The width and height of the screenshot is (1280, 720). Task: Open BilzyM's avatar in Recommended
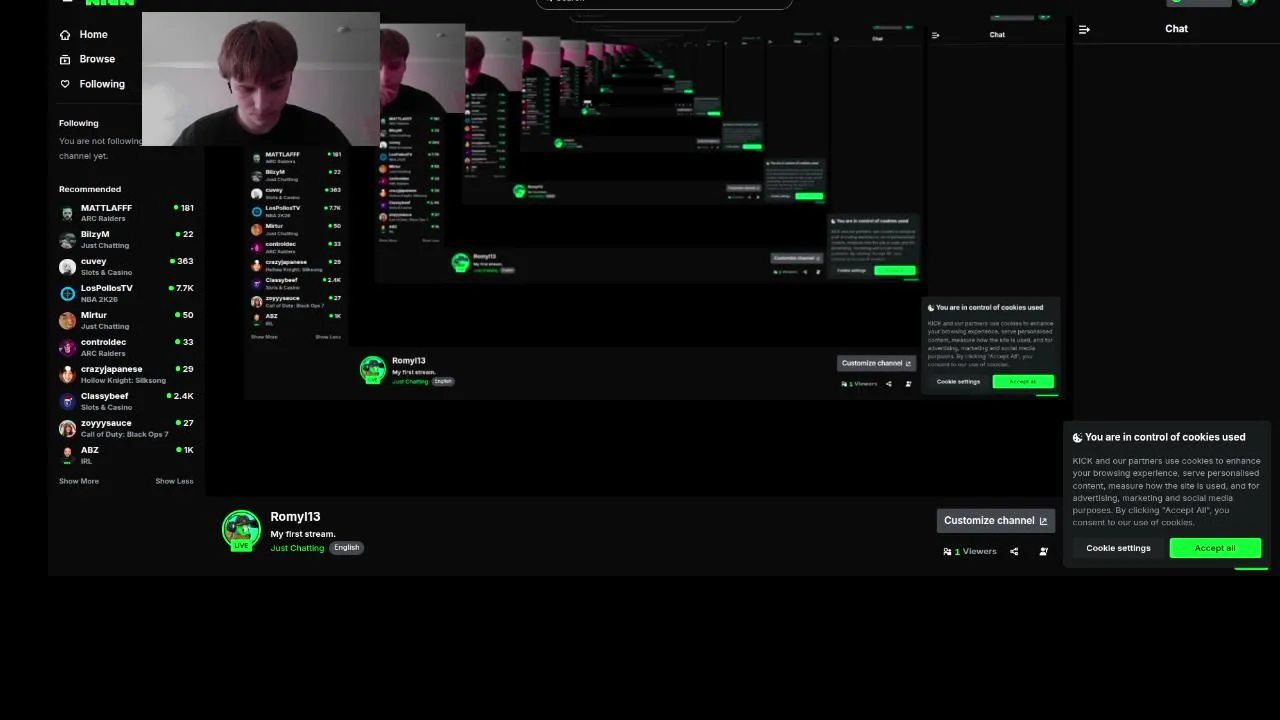67,240
